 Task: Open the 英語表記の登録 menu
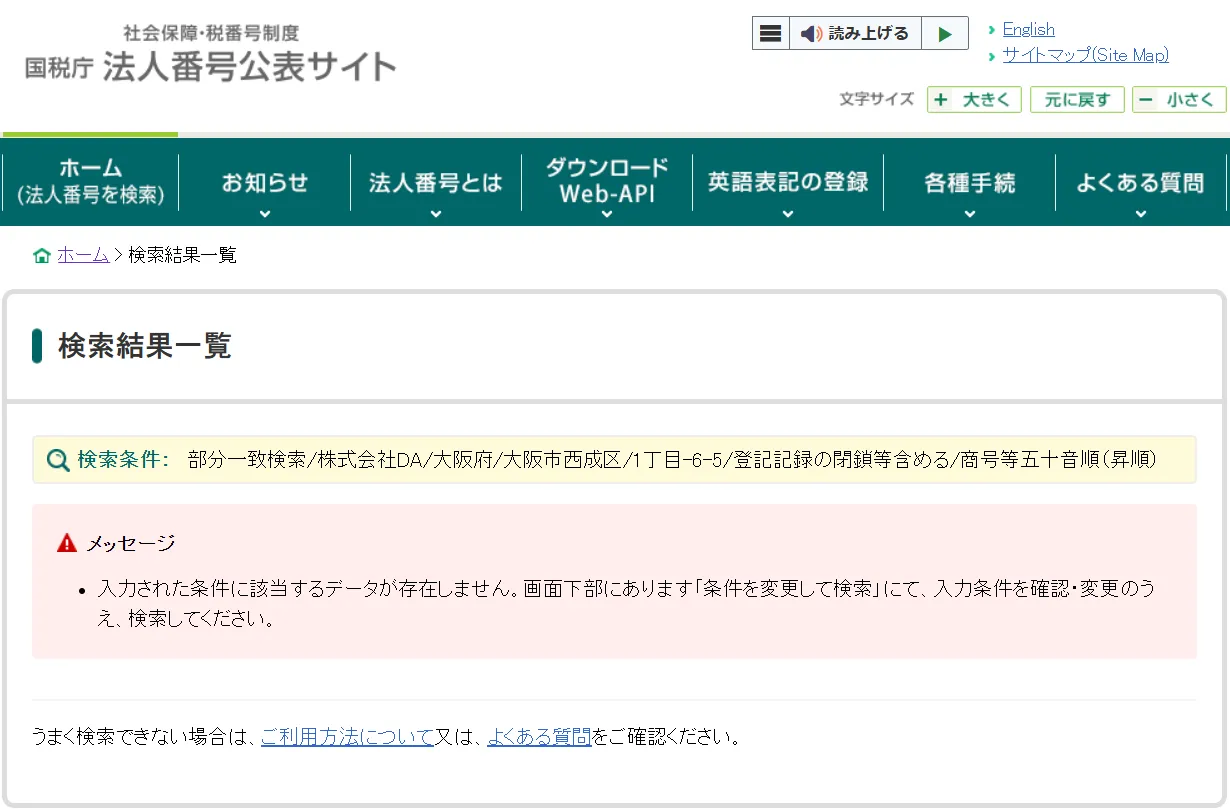click(x=788, y=183)
